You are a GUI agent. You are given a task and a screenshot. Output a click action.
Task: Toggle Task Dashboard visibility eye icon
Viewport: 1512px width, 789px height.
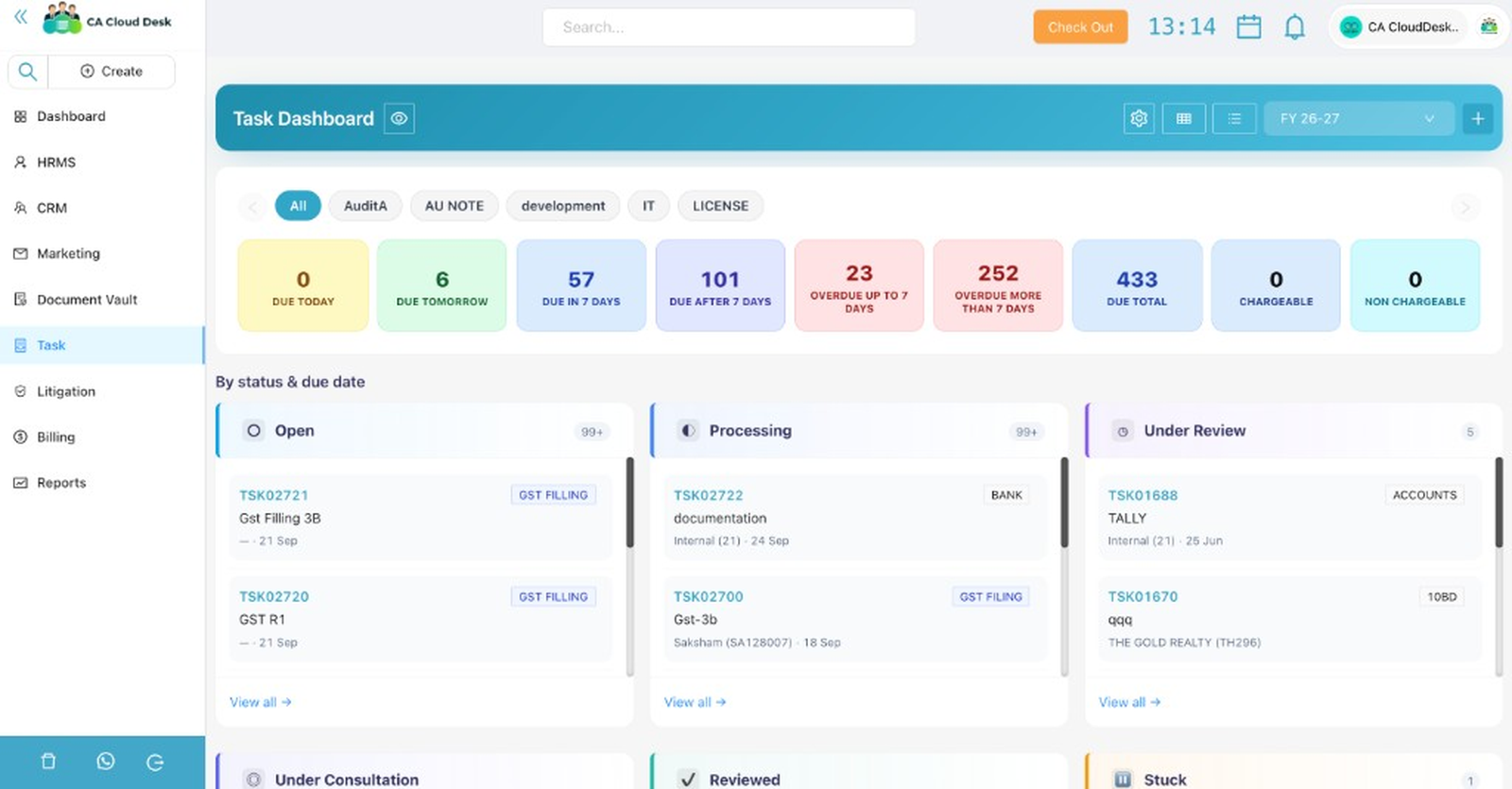pyautogui.click(x=399, y=118)
